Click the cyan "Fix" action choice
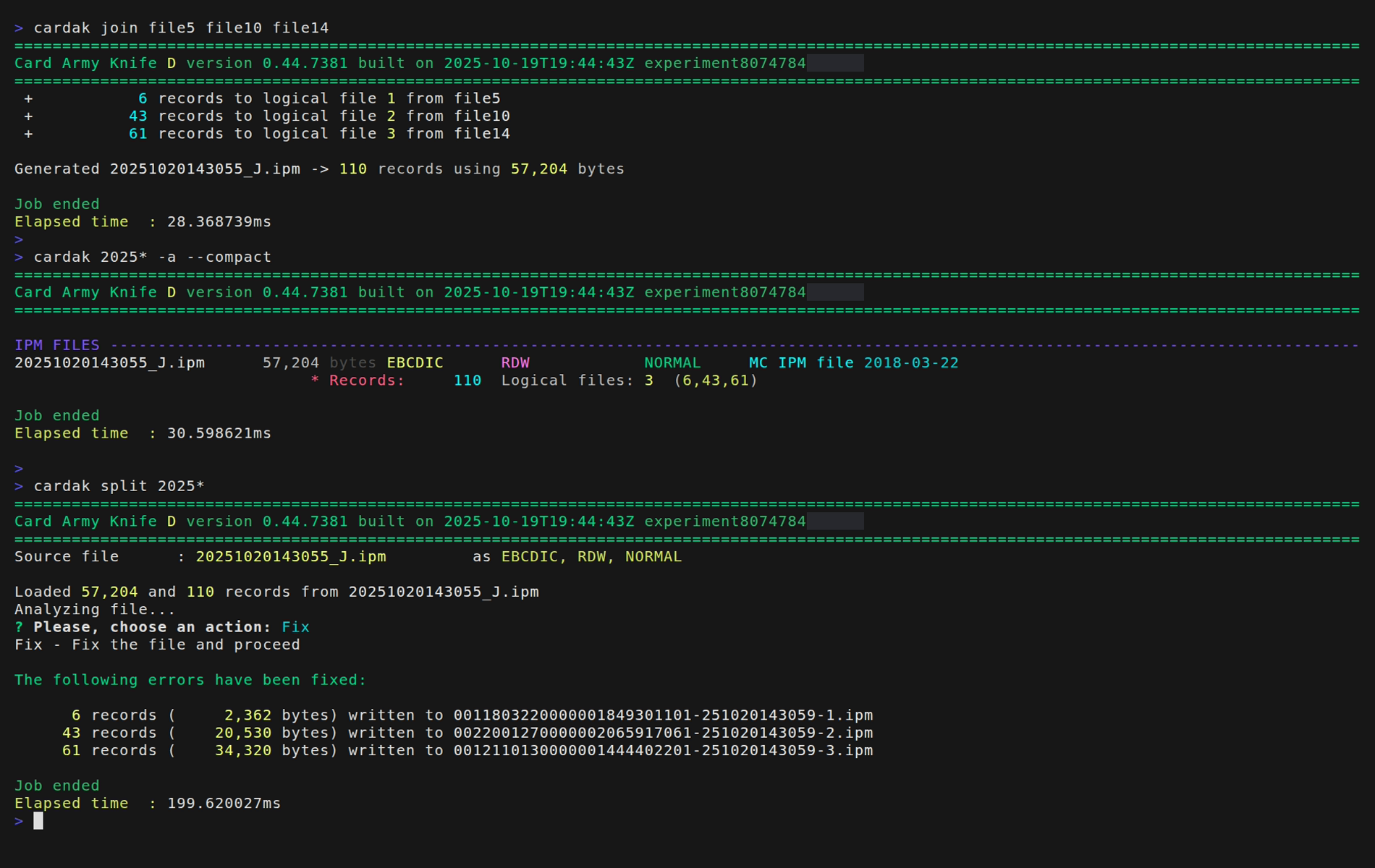This screenshot has height=868, width=1375. point(295,627)
